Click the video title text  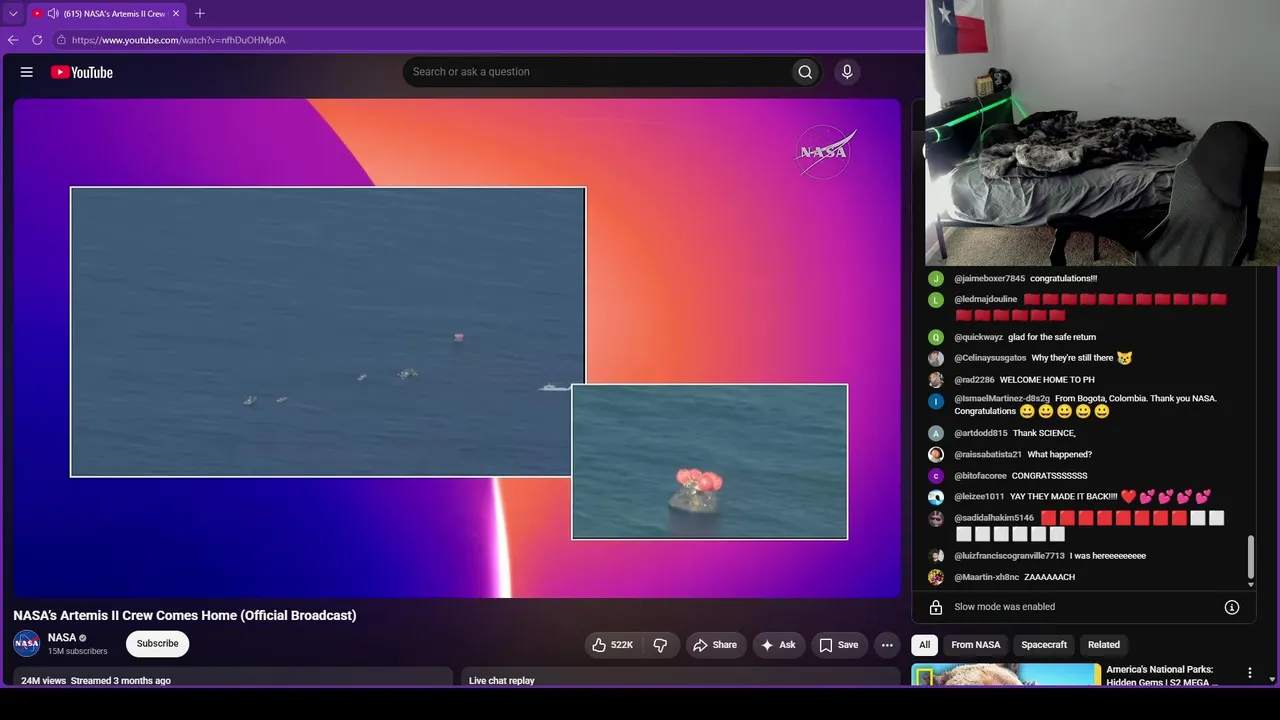click(x=185, y=616)
